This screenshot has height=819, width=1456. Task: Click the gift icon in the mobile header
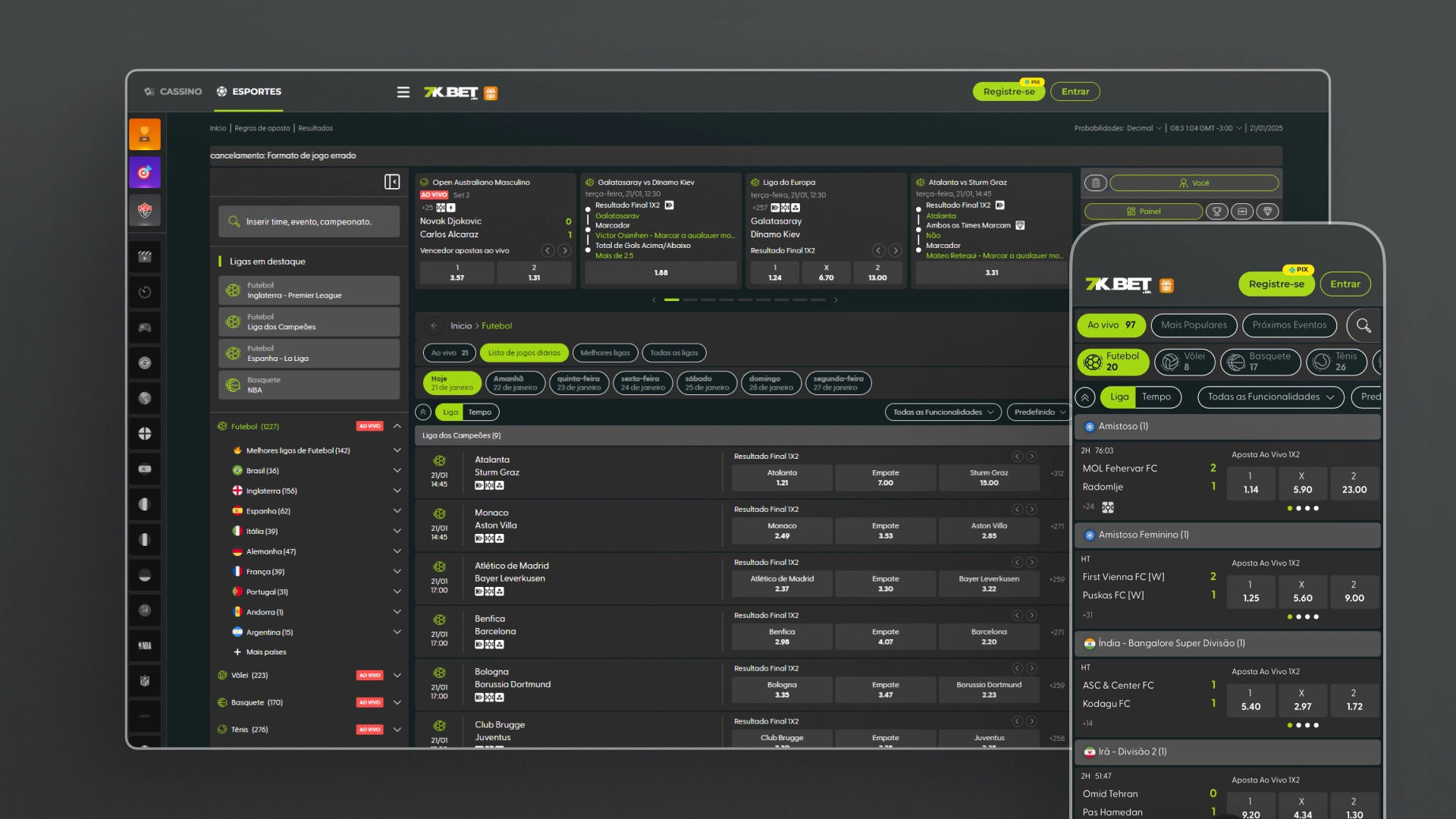click(1166, 285)
